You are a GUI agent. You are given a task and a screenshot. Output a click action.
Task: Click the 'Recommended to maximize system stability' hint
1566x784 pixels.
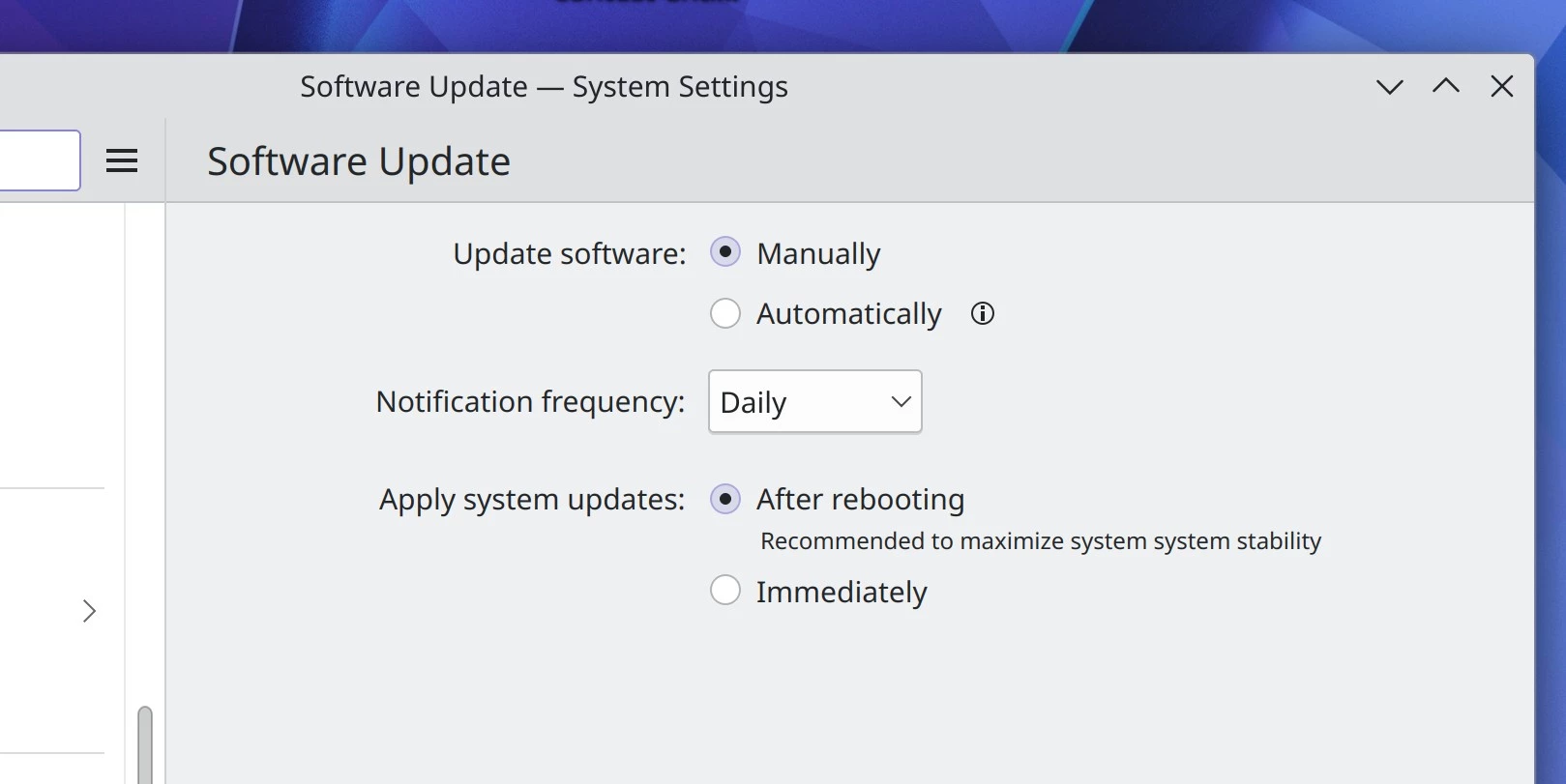[x=1041, y=541]
